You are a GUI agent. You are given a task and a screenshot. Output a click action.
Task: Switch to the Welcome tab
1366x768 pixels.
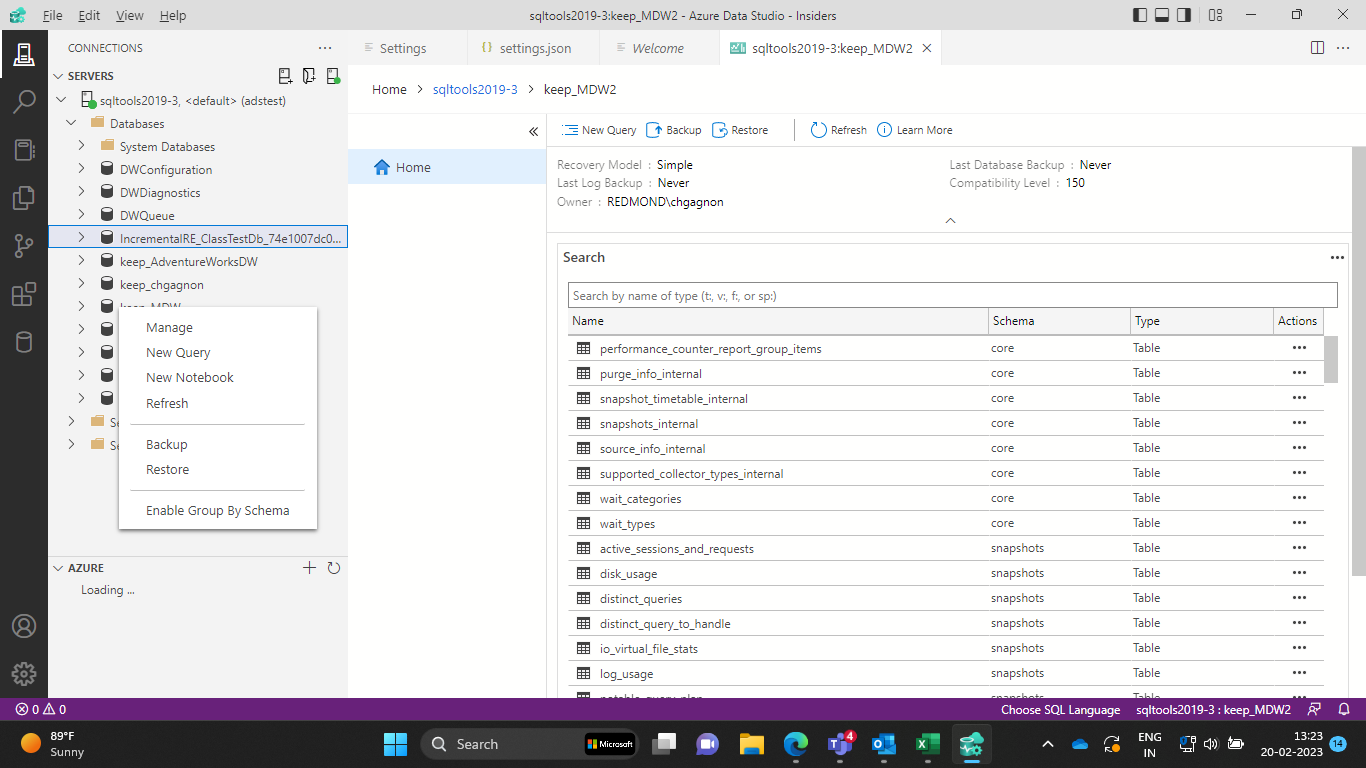(x=658, y=47)
